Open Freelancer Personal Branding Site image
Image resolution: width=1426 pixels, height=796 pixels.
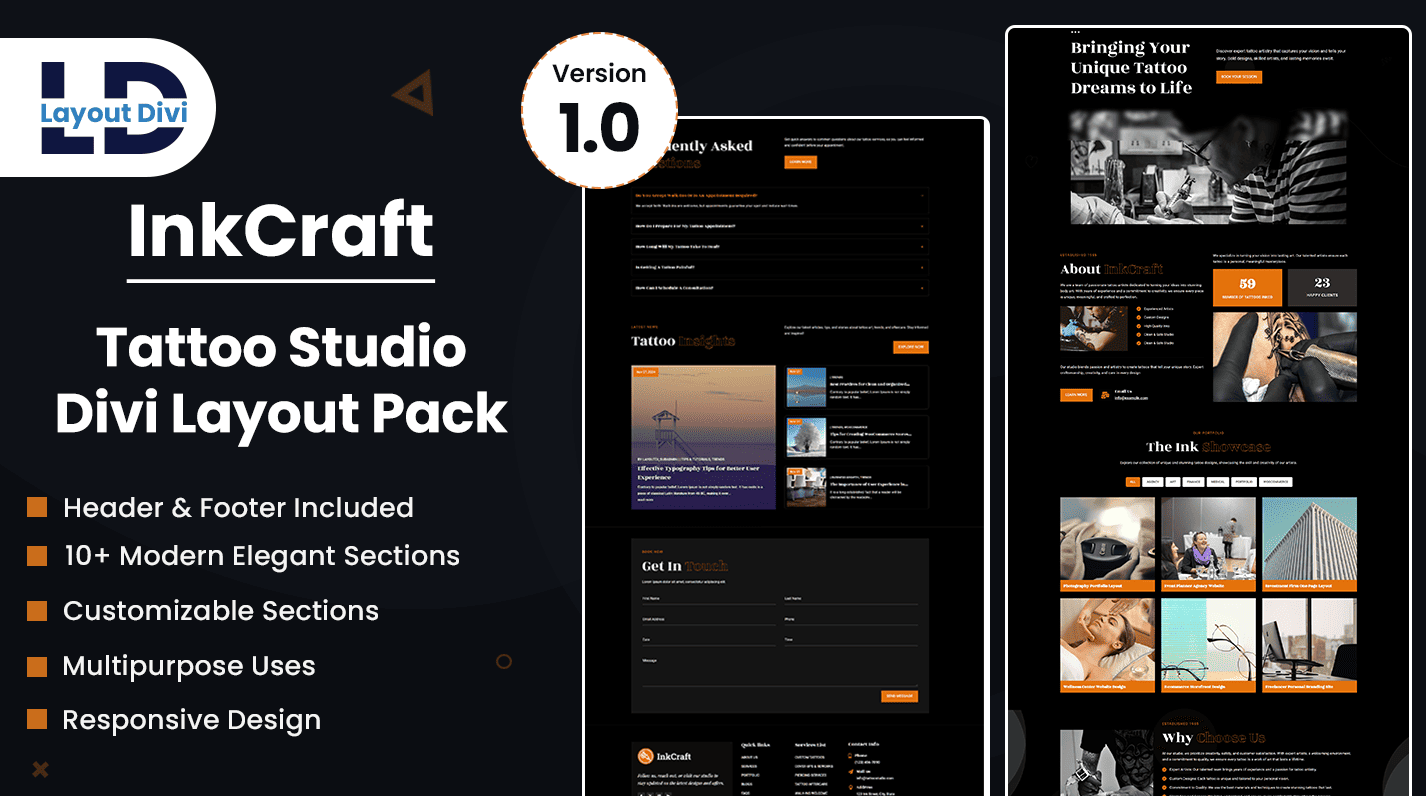[1309, 645]
